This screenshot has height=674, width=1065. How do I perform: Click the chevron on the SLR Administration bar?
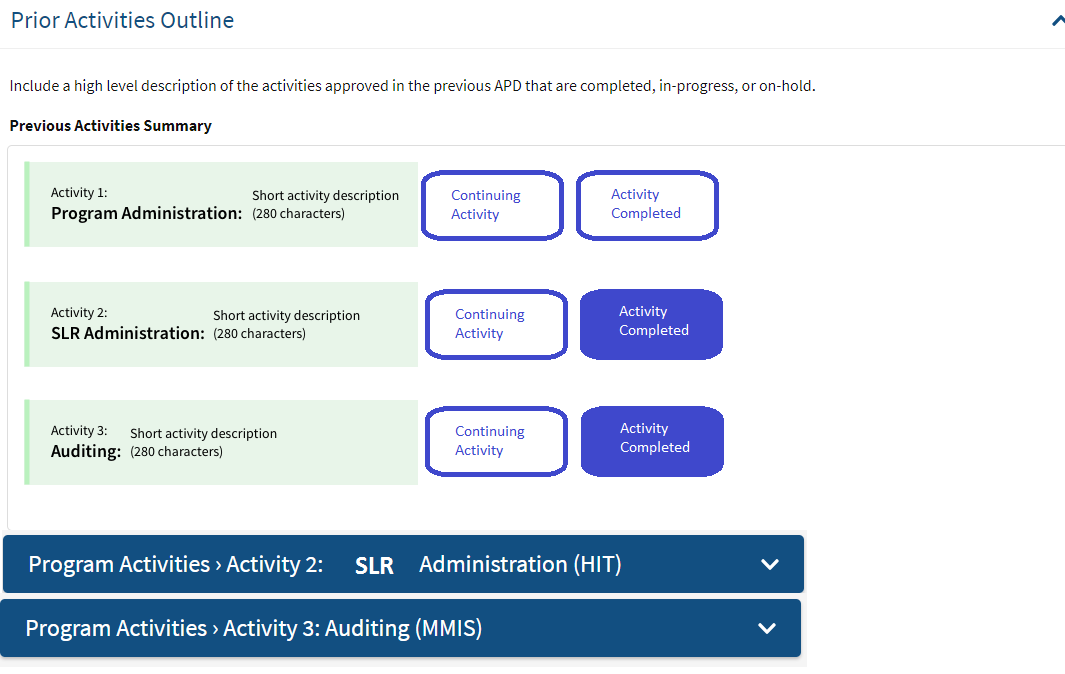click(770, 564)
